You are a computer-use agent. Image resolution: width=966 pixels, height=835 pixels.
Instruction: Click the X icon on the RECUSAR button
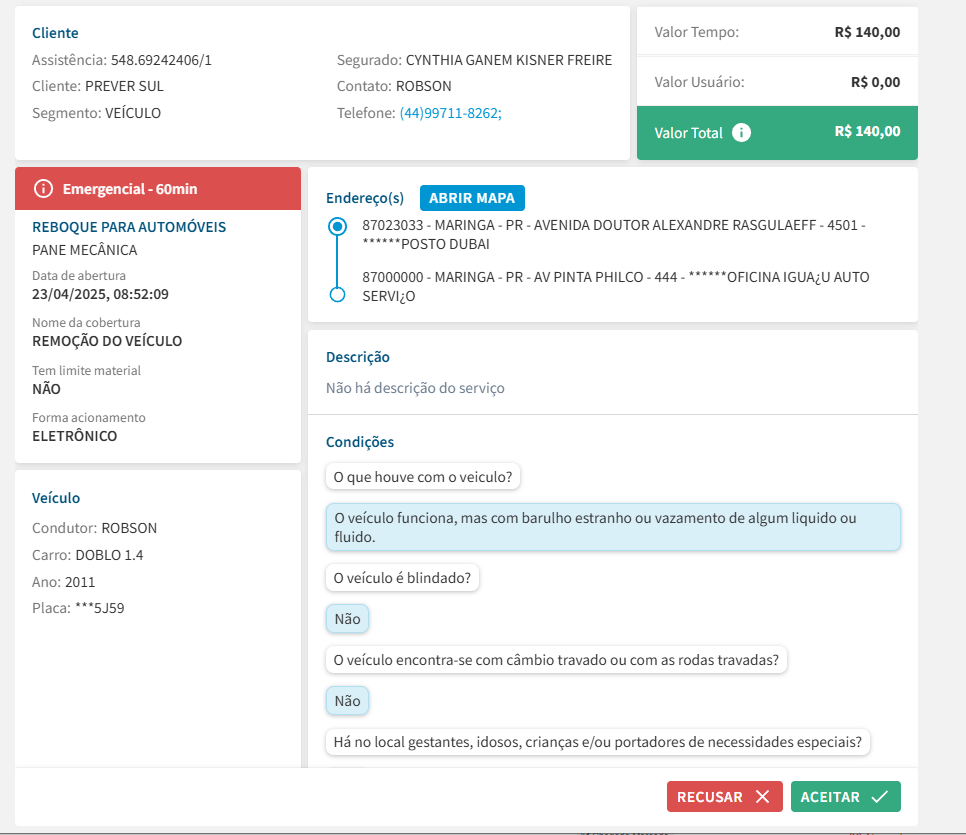(762, 797)
